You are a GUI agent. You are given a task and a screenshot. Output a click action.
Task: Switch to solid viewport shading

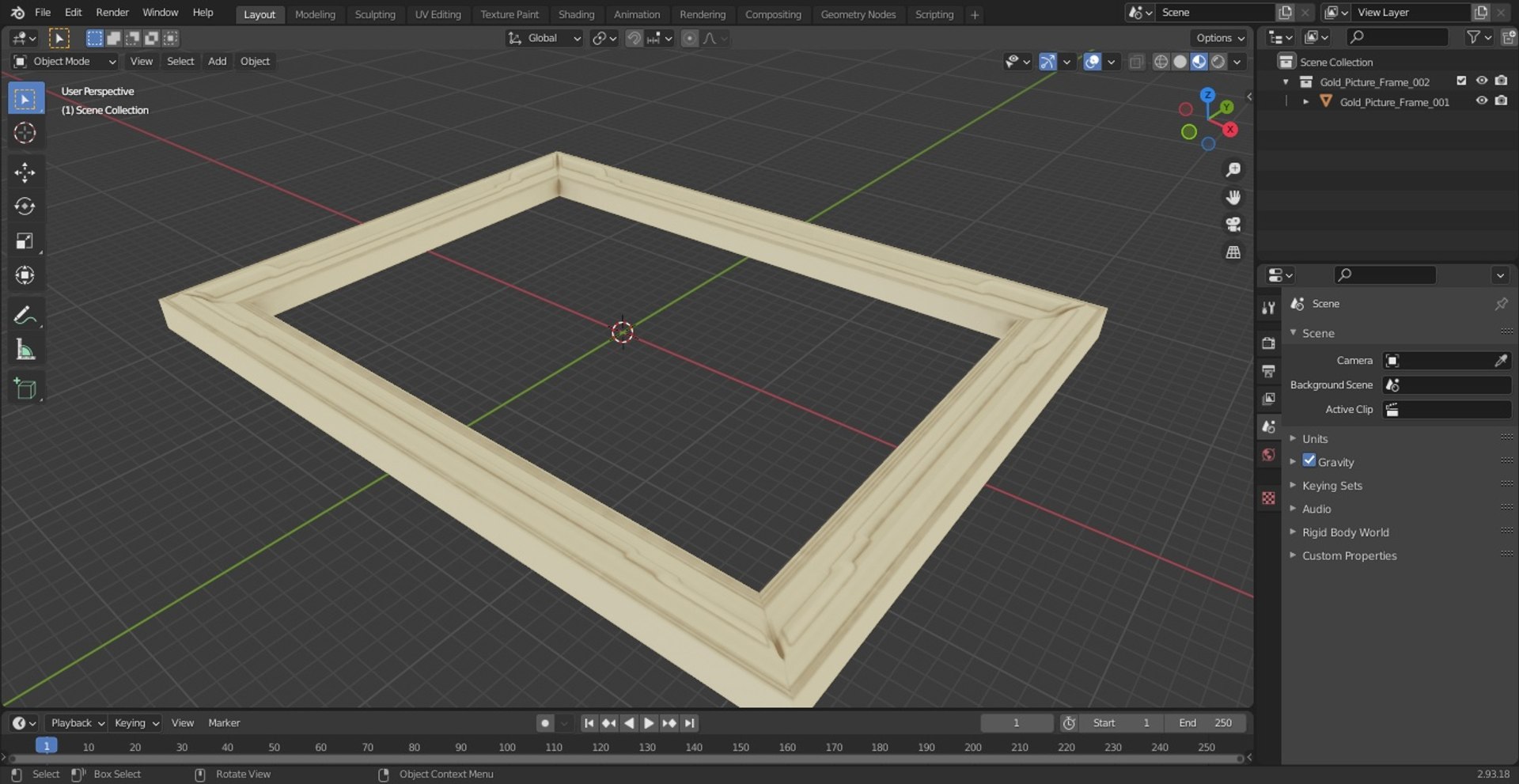(1180, 62)
